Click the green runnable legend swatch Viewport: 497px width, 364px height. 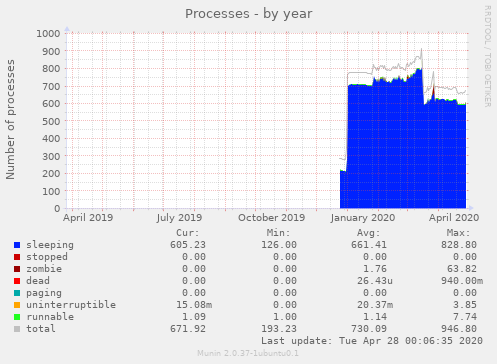click(17, 317)
